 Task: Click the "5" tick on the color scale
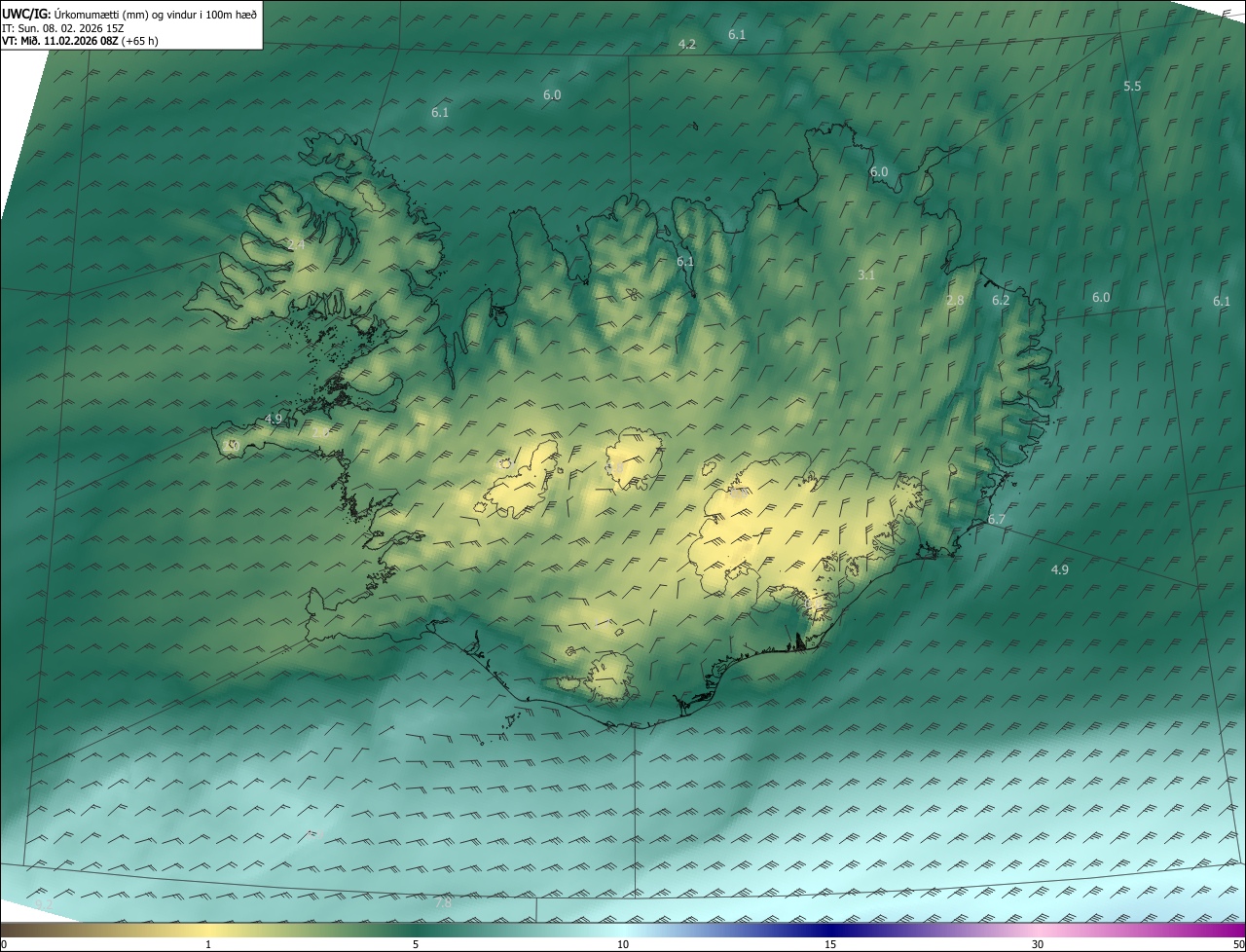416,944
